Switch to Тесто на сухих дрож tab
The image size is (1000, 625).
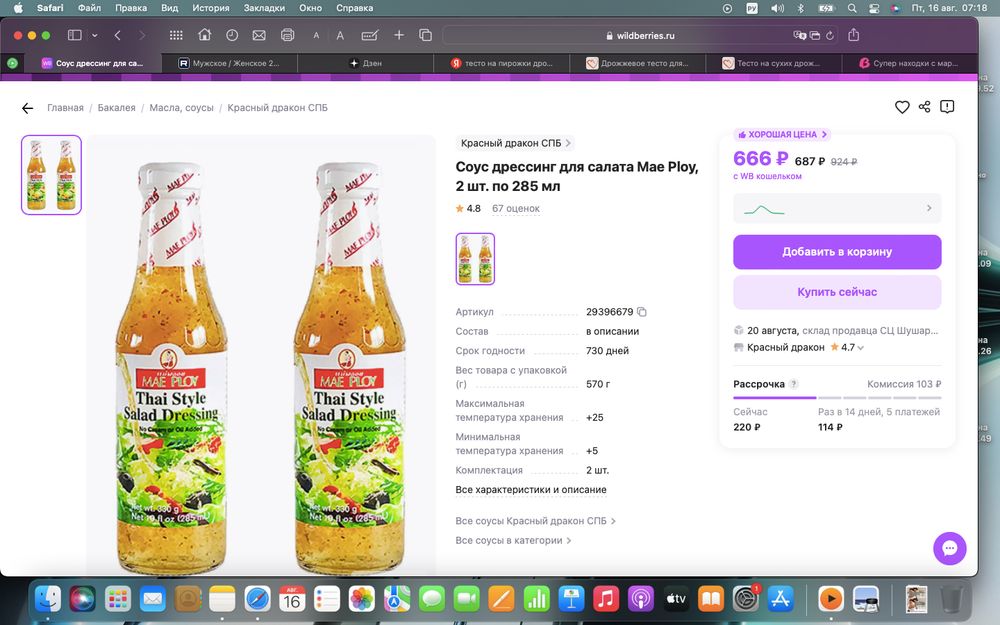click(774, 63)
